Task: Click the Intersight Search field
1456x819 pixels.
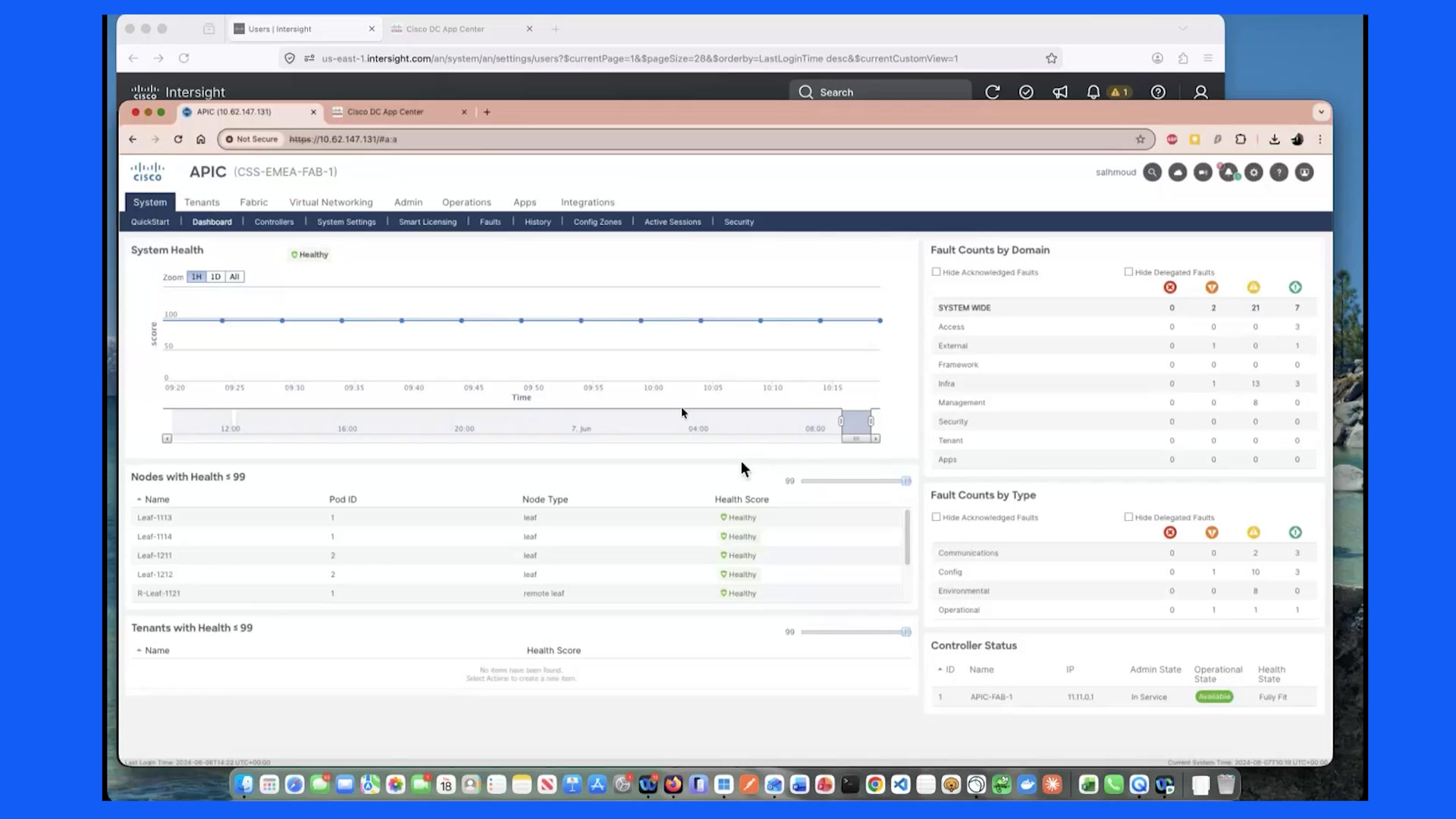Action: click(x=880, y=92)
